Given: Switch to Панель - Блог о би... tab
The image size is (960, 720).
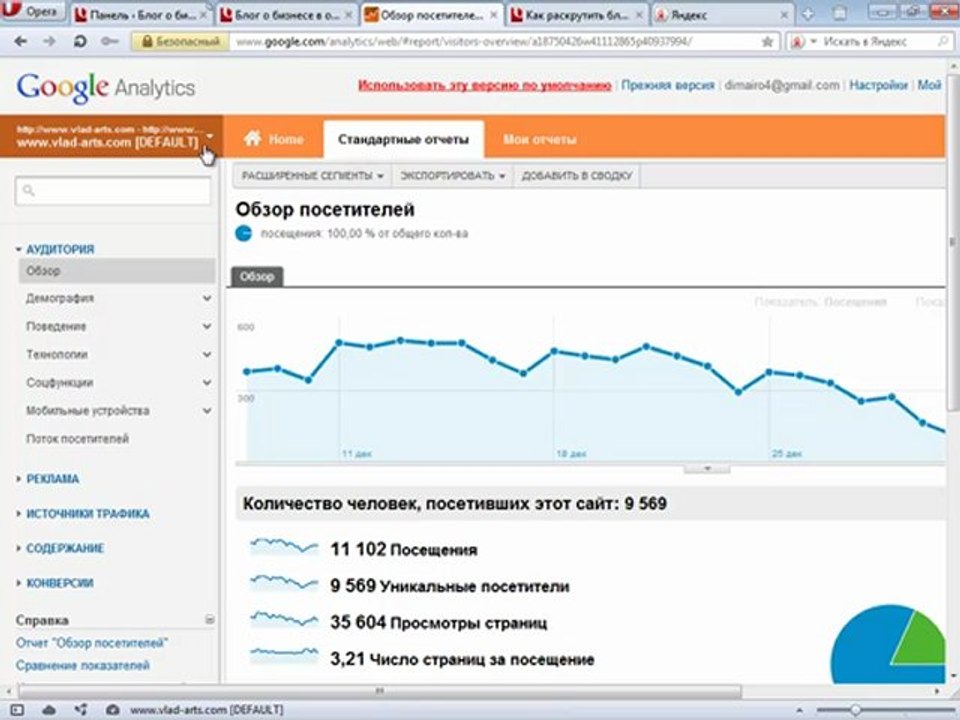Looking at the screenshot, I should coord(142,15).
